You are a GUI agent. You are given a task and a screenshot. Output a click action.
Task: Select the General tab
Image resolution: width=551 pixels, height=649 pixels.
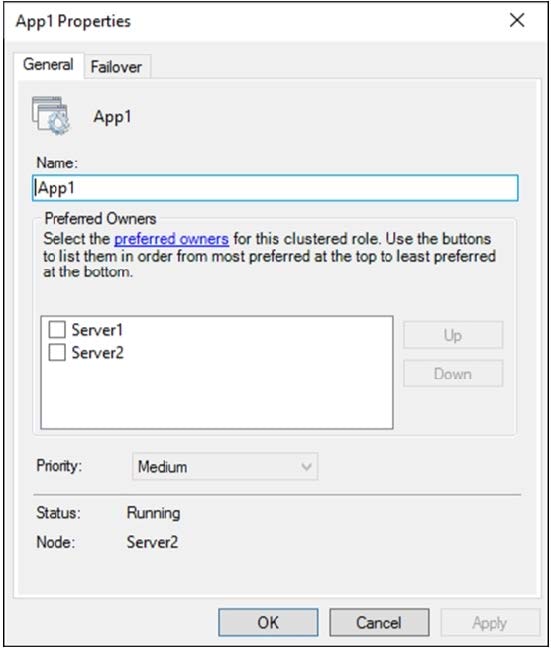[48, 65]
